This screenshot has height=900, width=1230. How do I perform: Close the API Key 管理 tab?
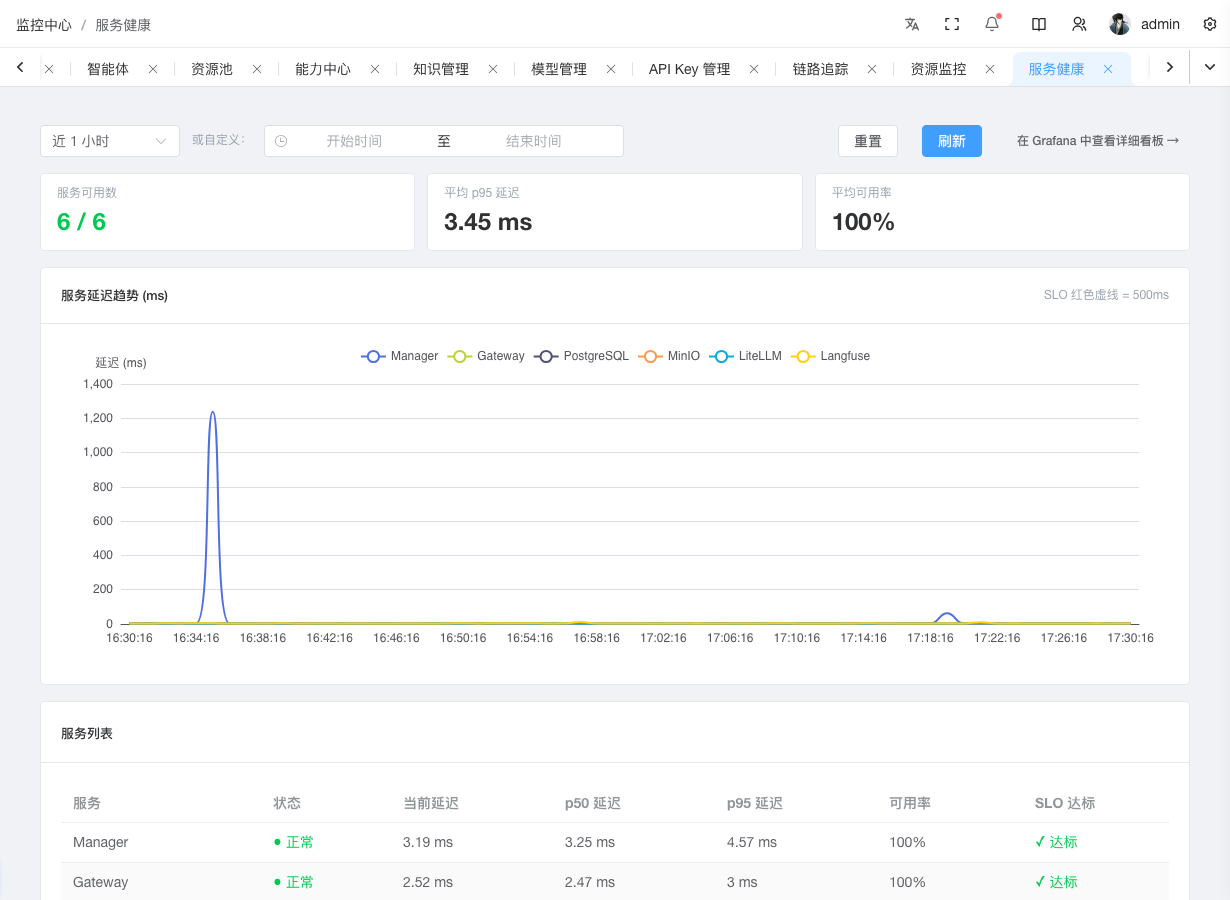click(754, 69)
